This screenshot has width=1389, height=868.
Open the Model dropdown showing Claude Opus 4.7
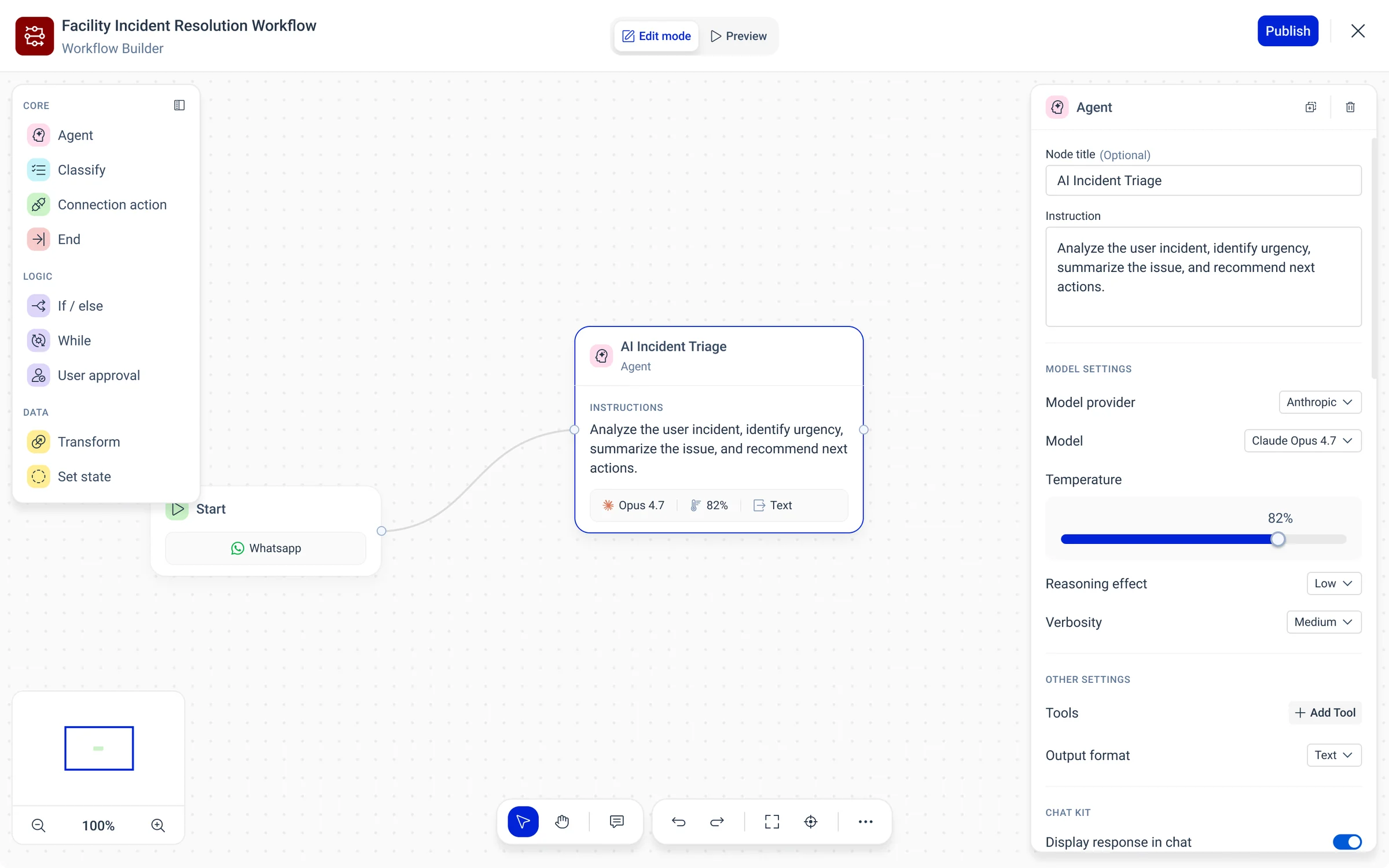(x=1303, y=441)
